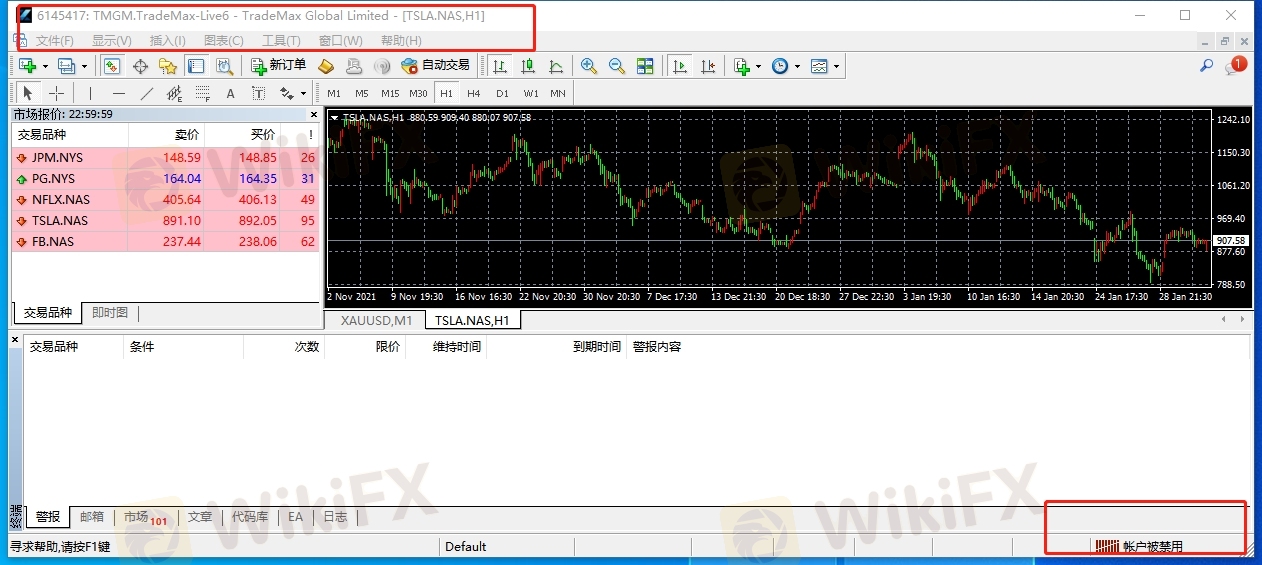Expand the new chart dropdown arrow

[45, 66]
